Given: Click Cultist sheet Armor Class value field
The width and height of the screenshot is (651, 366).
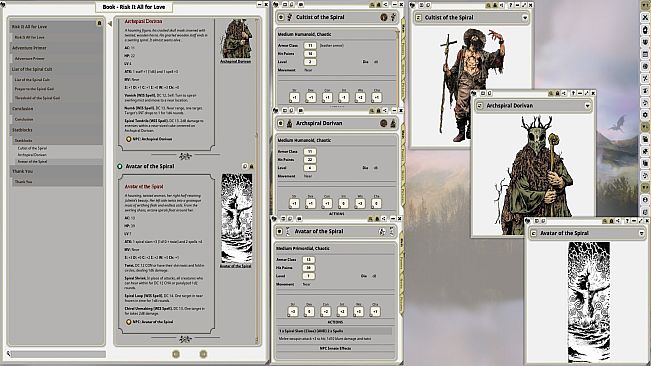Looking at the screenshot, I should point(310,46).
